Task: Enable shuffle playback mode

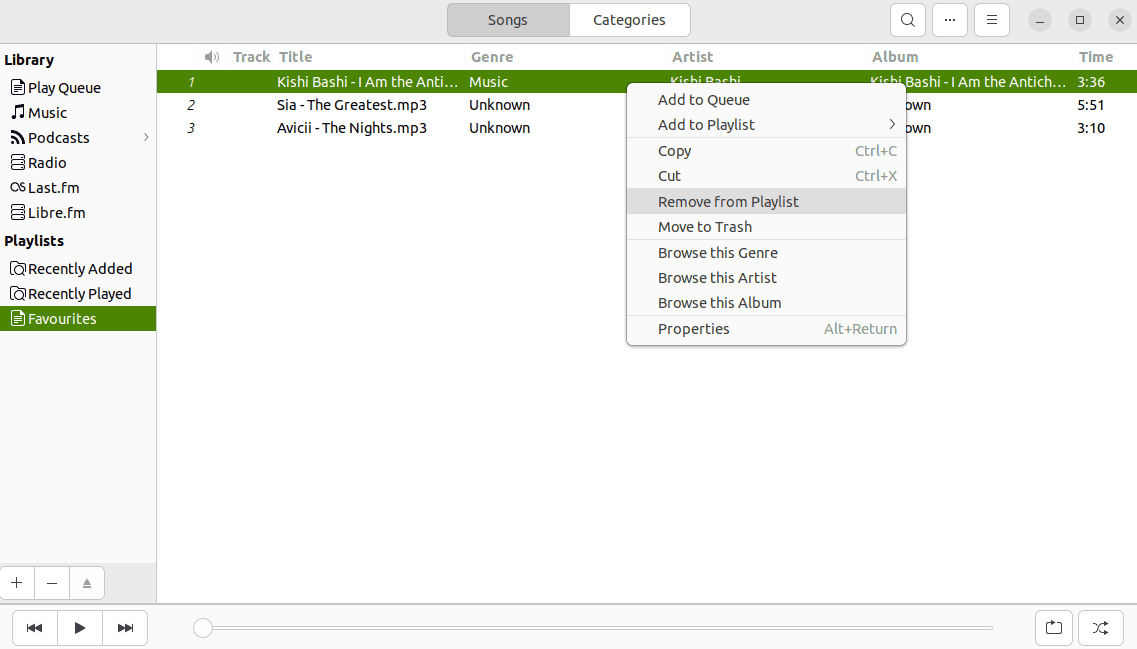Action: (x=1100, y=628)
